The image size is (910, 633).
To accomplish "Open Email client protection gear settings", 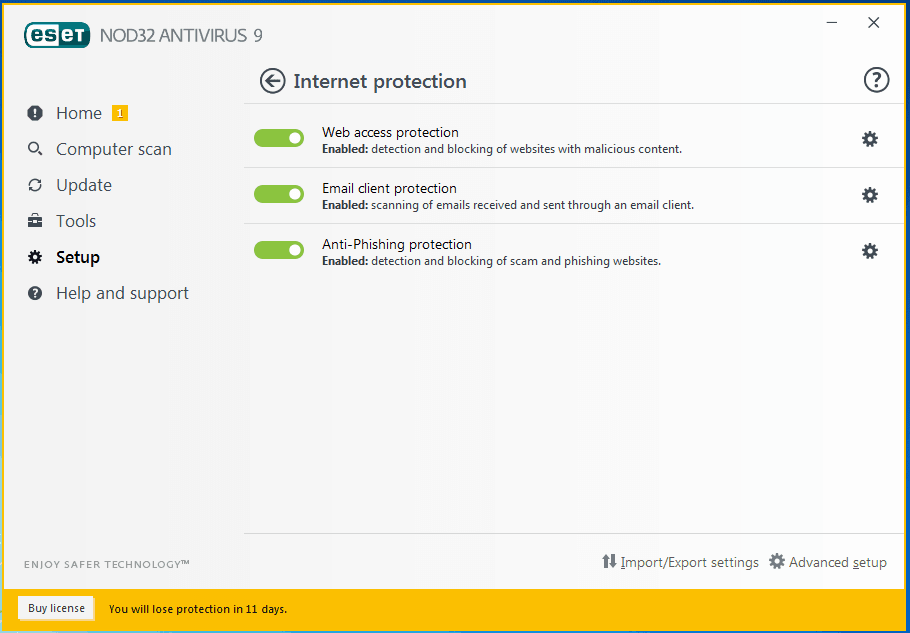I will [869, 195].
